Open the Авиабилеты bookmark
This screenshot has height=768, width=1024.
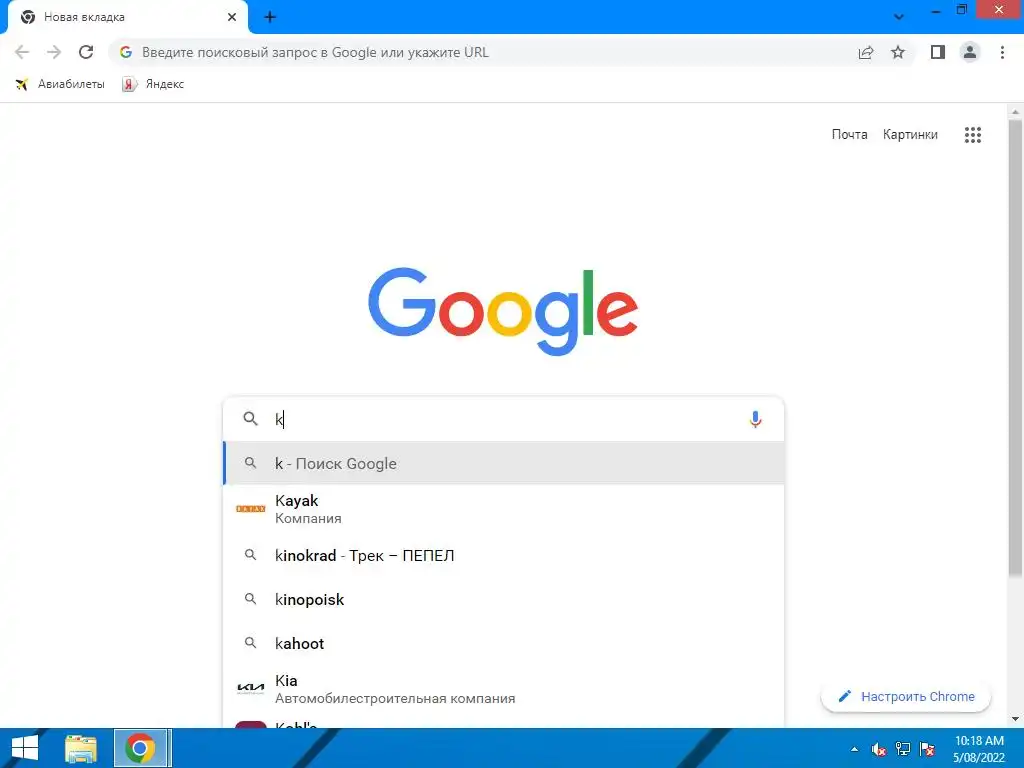[x=59, y=84]
